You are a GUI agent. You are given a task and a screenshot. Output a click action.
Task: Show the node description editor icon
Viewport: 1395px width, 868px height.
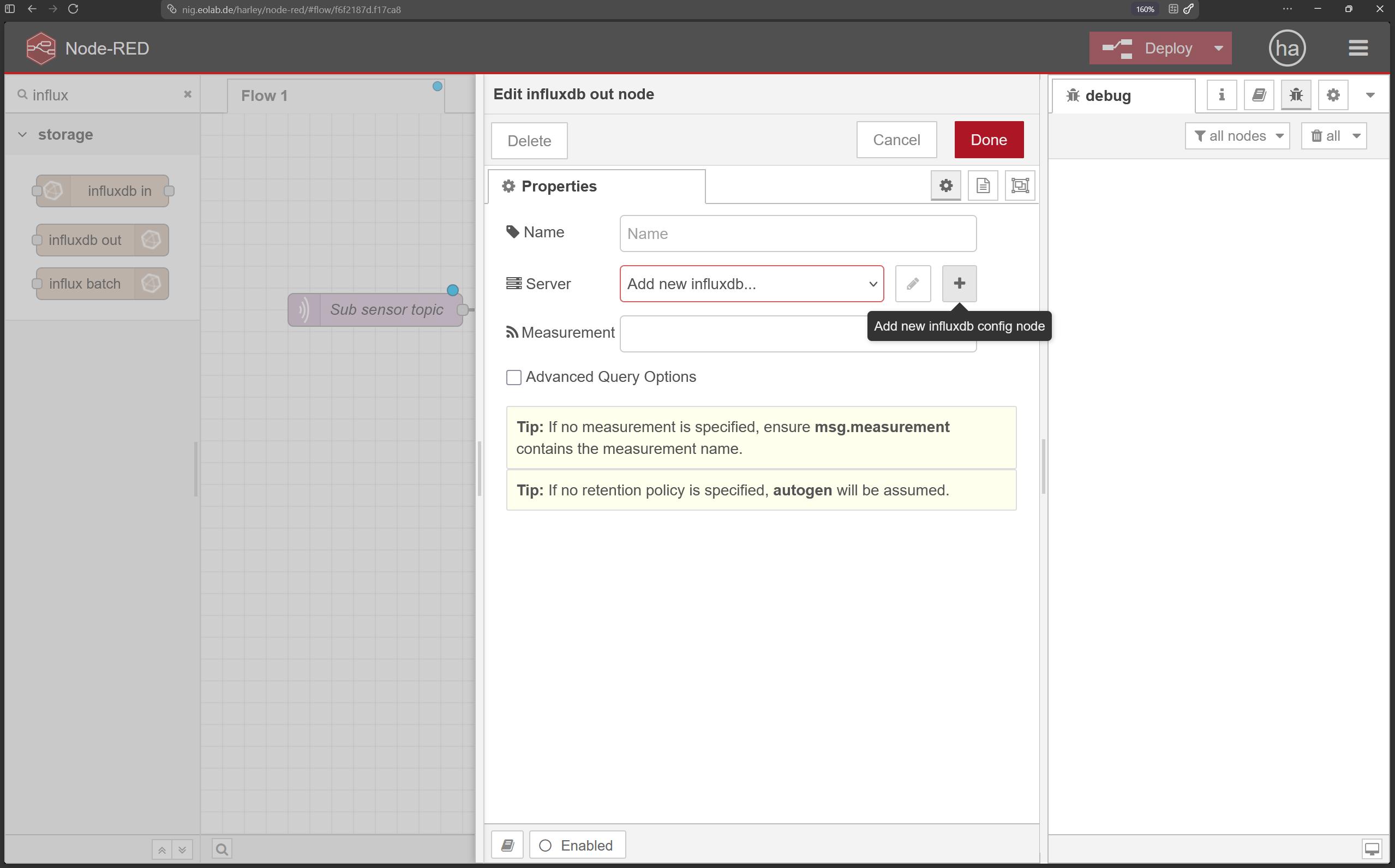pyautogui.click(x=983, y=185)
